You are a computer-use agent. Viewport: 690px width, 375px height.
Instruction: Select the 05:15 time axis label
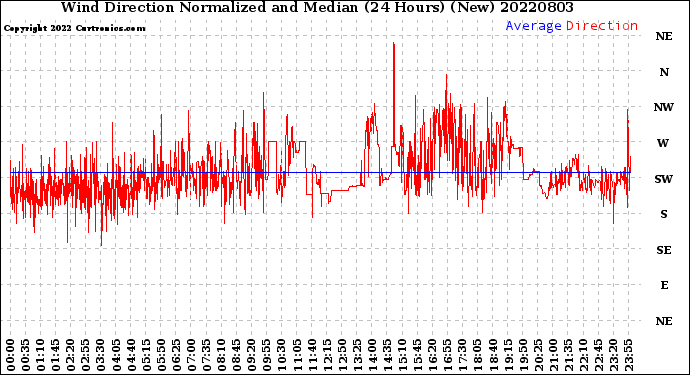(146, 355)
